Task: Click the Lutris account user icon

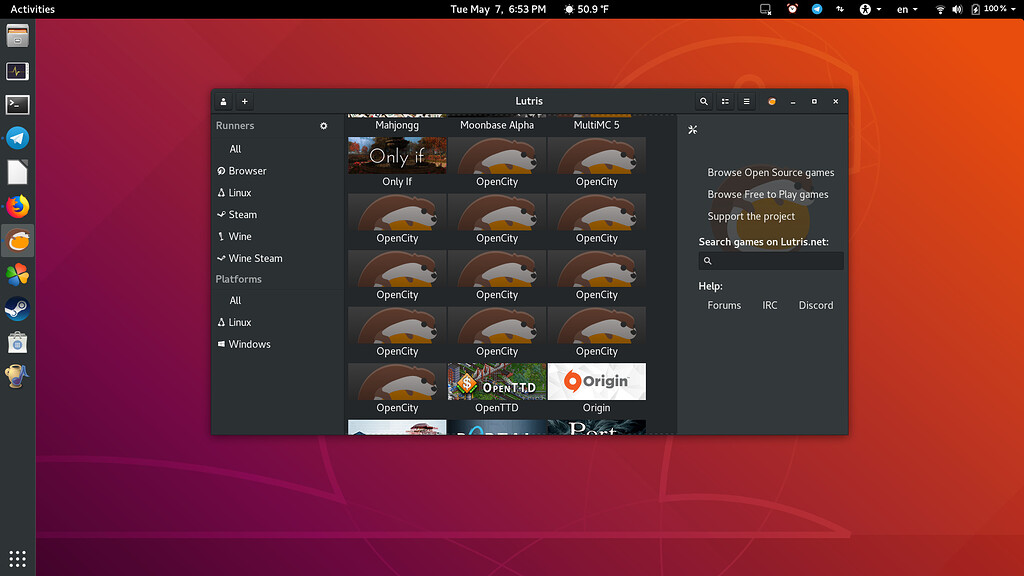Action: [223, 102]
